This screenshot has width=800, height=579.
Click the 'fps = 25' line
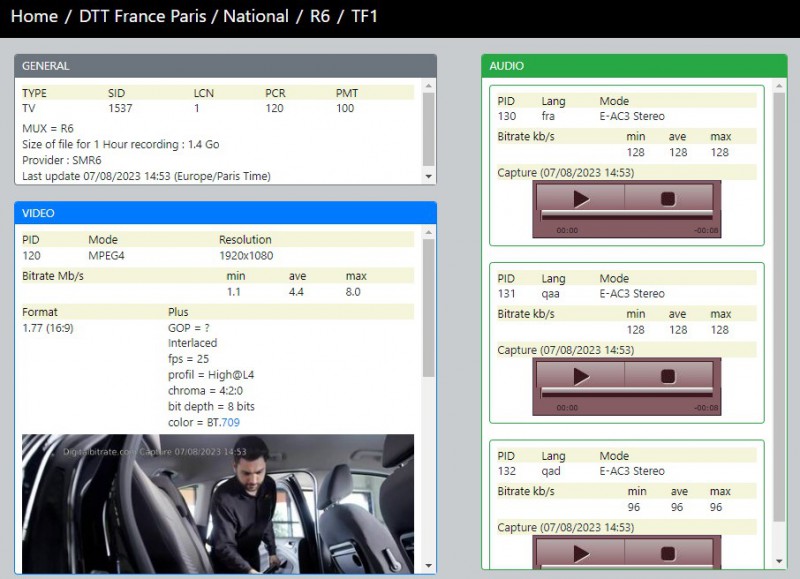188,359
